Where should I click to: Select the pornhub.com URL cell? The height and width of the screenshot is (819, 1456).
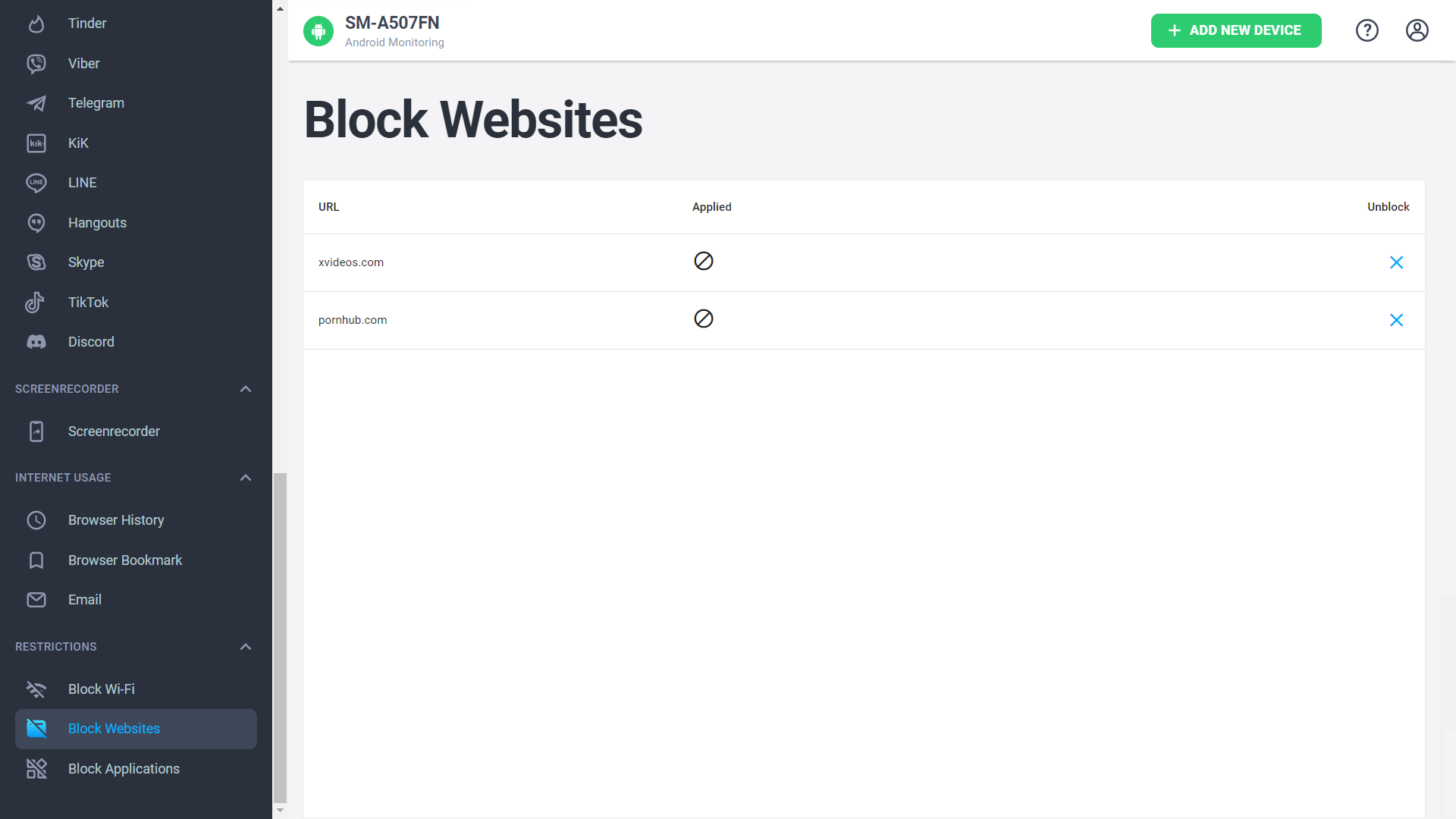point(353,320)
